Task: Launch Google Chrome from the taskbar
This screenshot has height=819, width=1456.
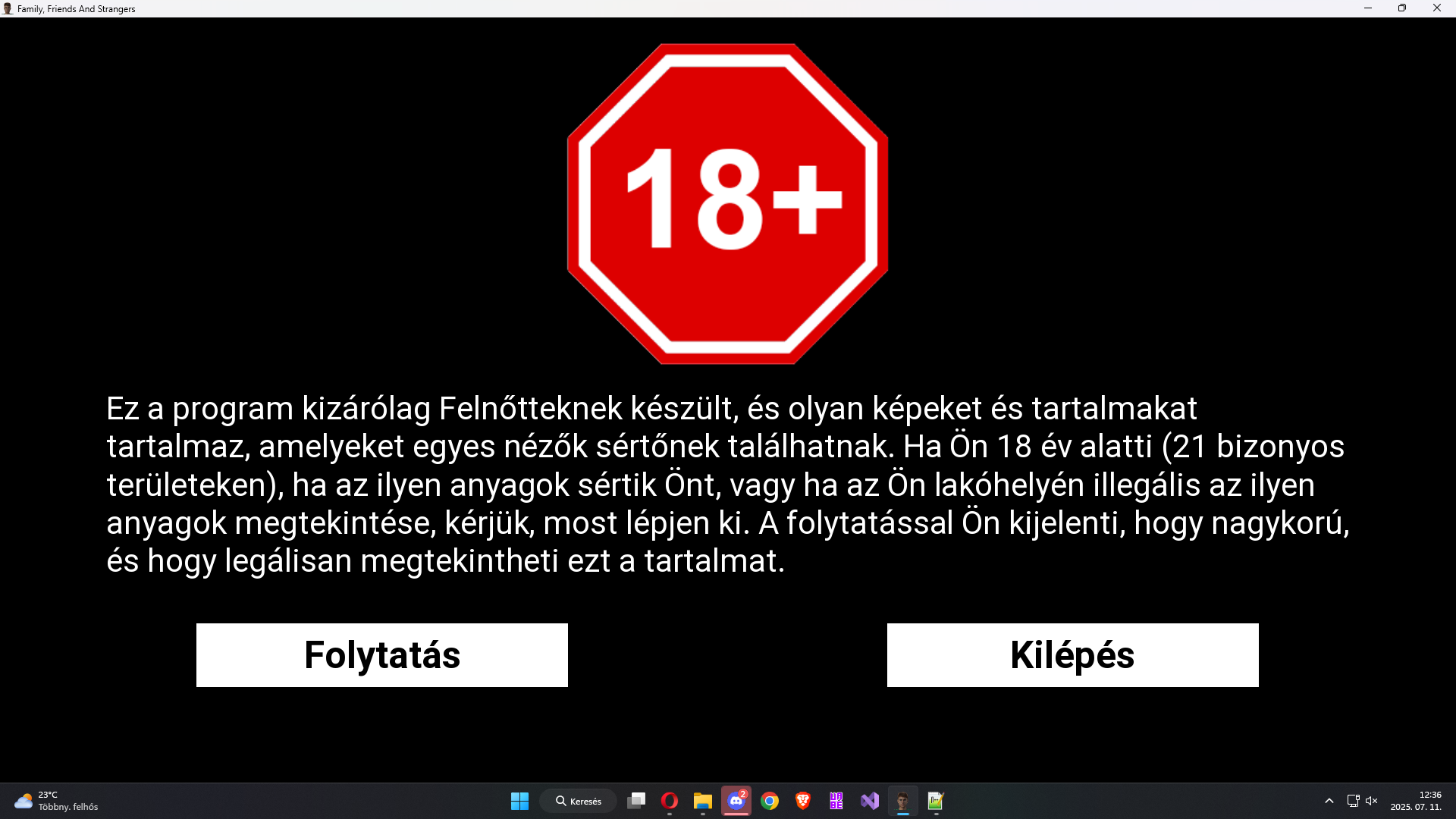Action: 770,801
